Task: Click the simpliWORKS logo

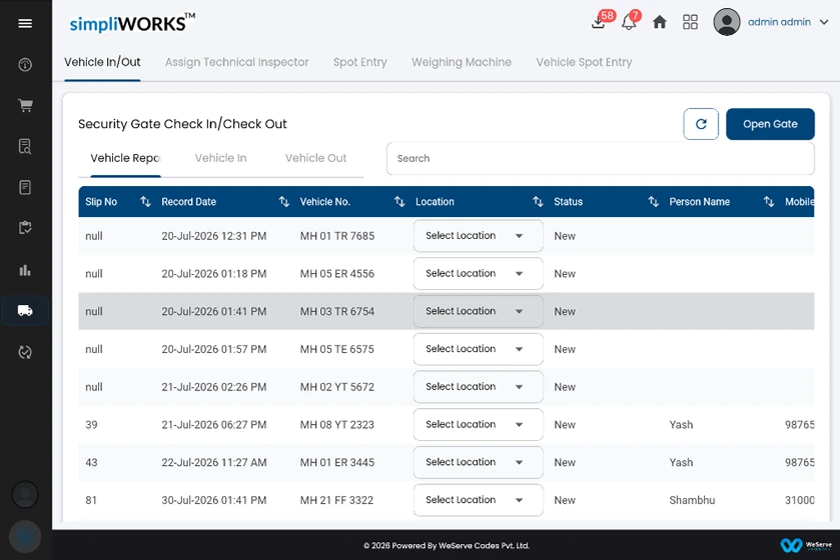Action: pos(132,23)
